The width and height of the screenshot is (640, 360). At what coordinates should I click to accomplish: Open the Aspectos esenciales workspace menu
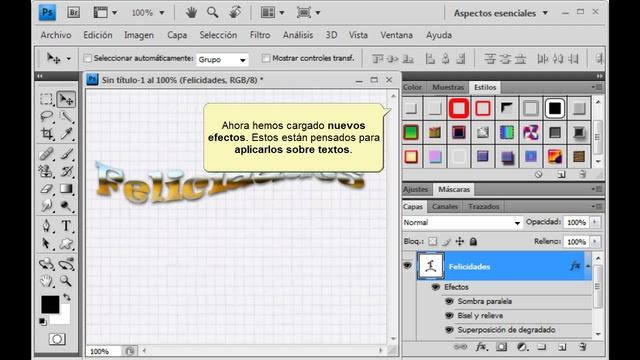tap(501, 13)
